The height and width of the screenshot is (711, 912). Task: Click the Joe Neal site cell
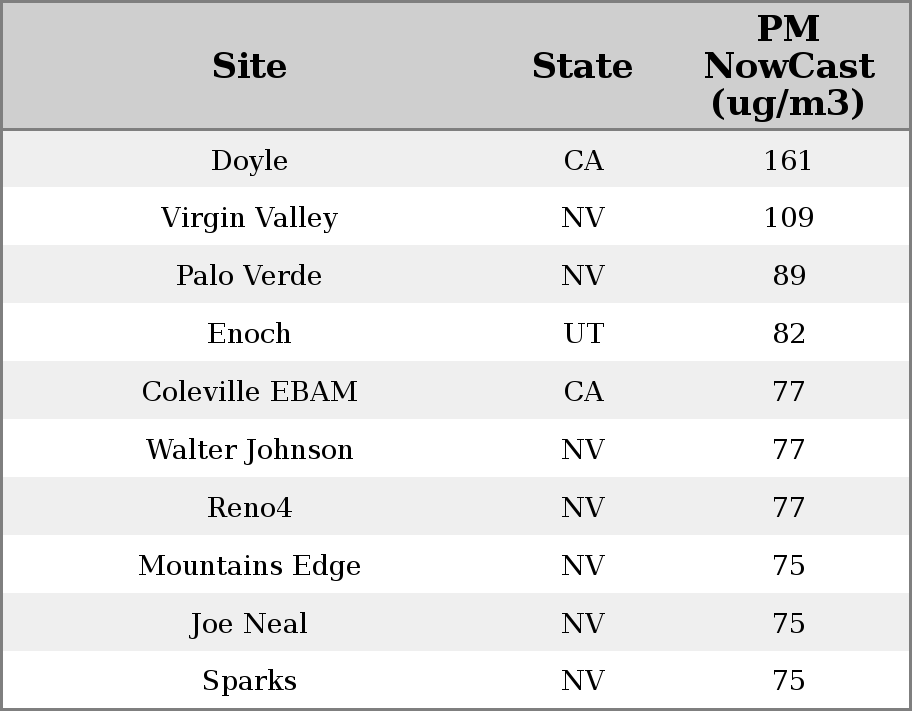[250, 624]
